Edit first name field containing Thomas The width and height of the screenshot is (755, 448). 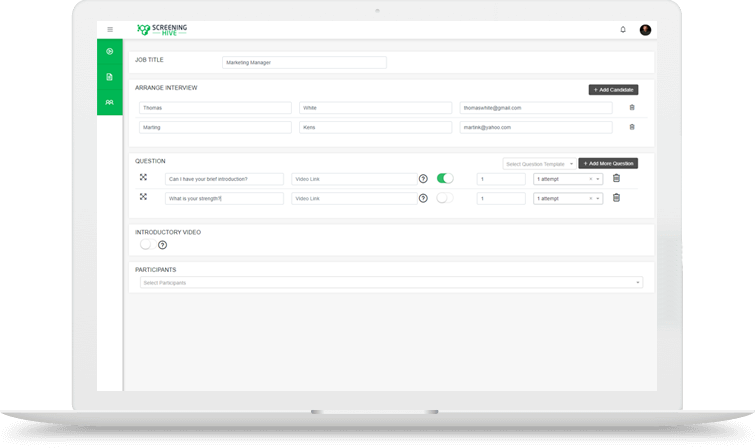point(215,108)
